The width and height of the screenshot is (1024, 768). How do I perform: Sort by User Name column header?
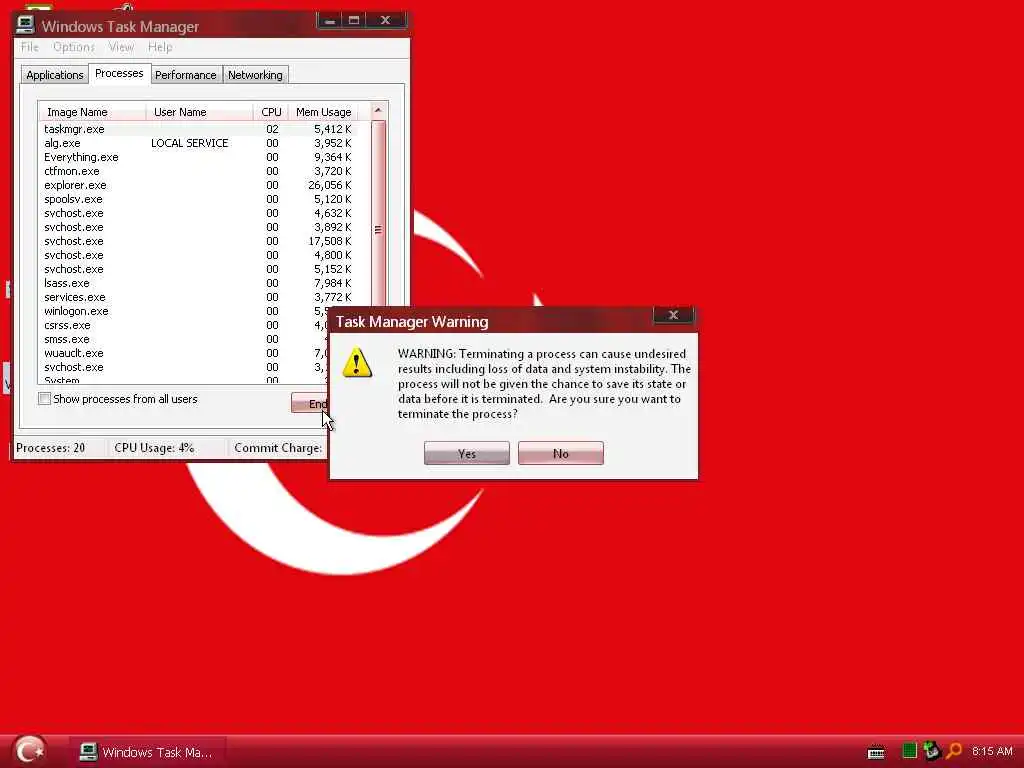199,112
